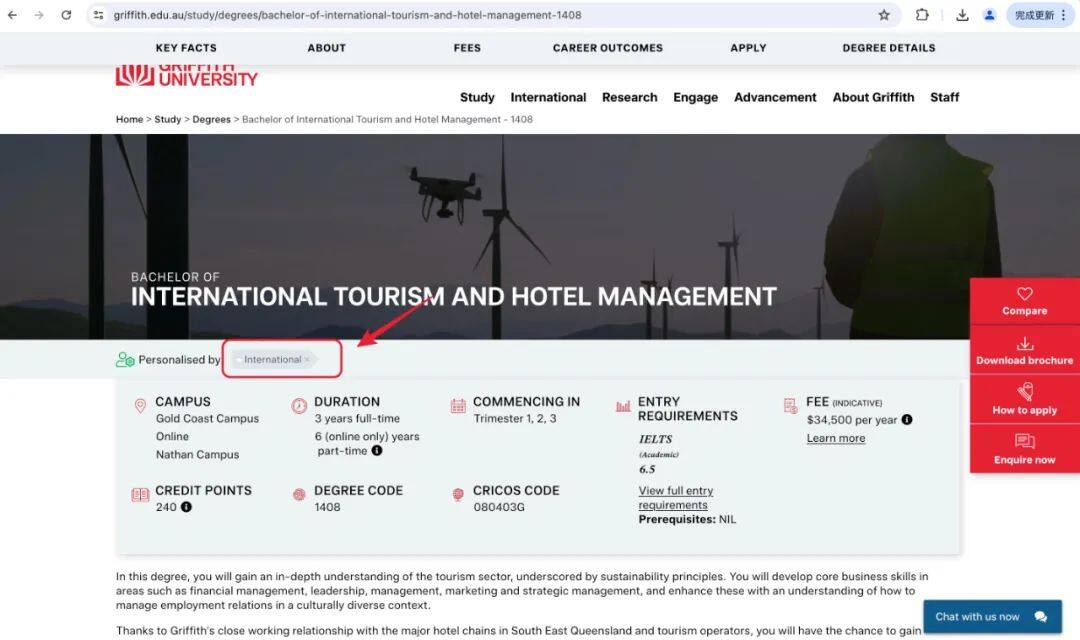The width and height of the screenshot is (1080, 640).
Task: Open Chat with us now widget
Action: 992,617
